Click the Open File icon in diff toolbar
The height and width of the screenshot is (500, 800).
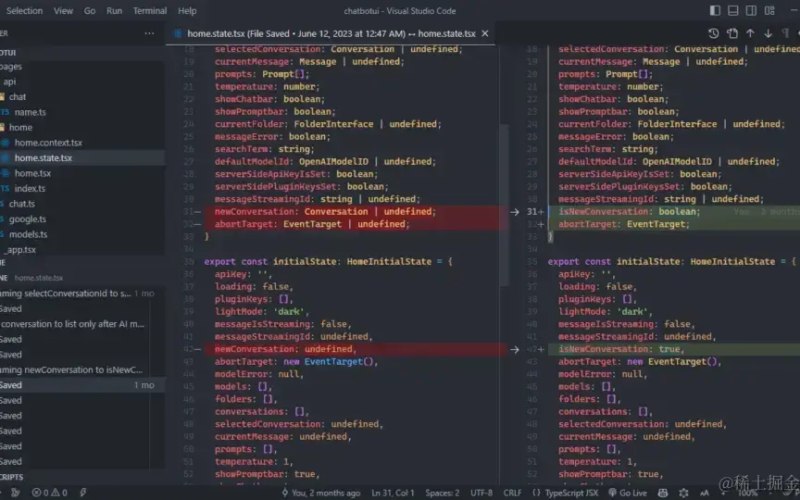point(732,33)
